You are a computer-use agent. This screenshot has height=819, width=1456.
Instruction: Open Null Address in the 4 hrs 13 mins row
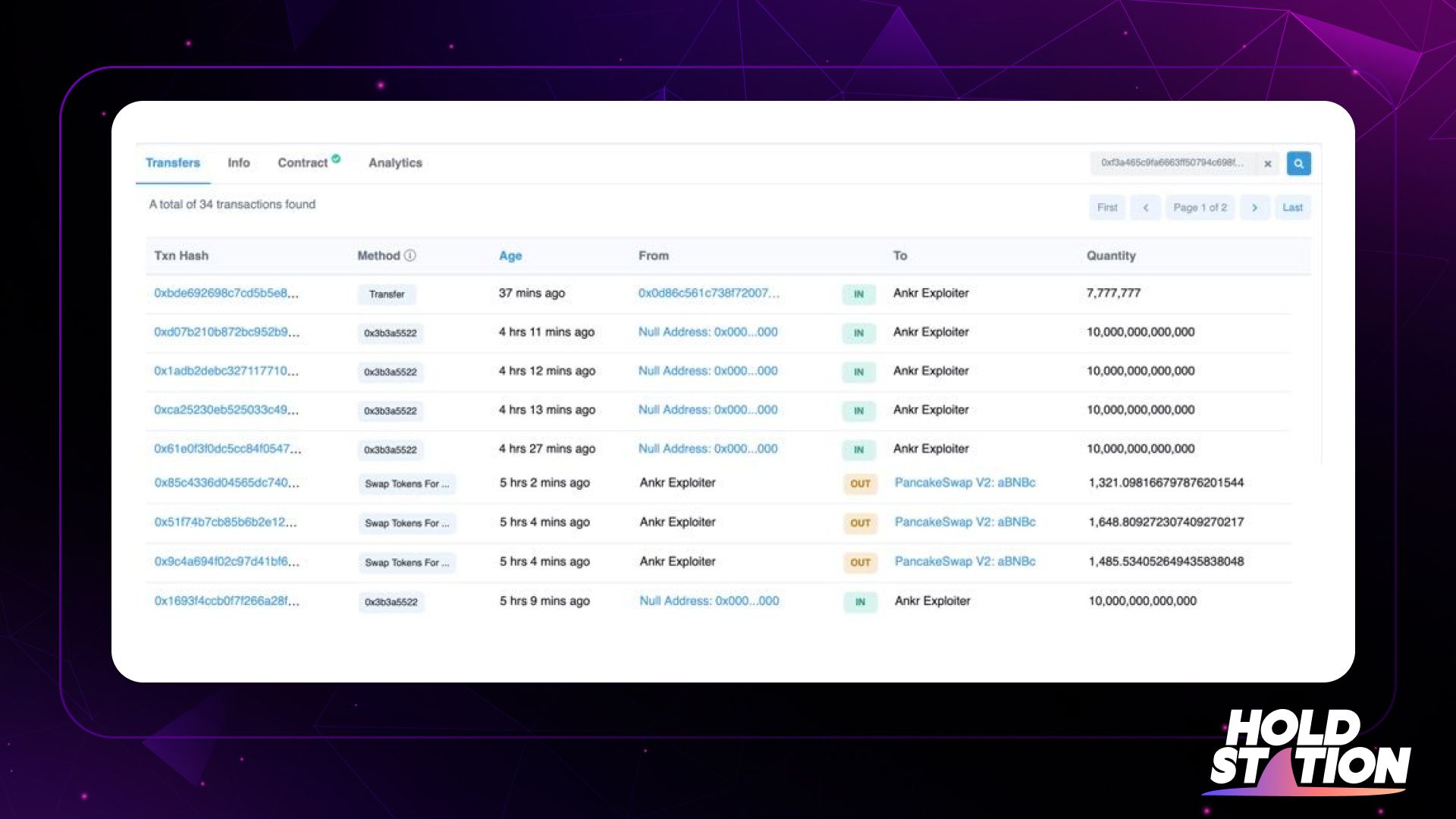pos(708,409)
